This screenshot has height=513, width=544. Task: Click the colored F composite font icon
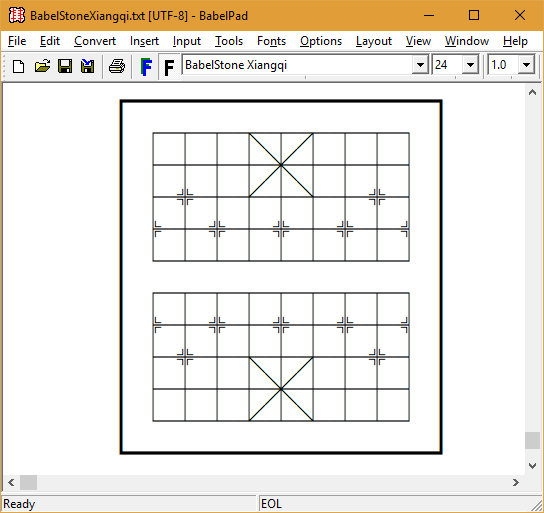coord(146,67)
